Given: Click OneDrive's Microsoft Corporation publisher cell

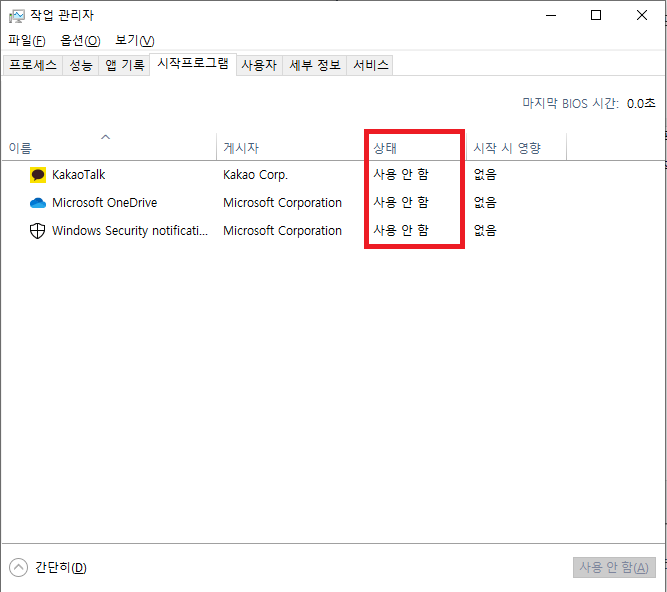Looking at the screenshot, I should (x=282, y=203).
